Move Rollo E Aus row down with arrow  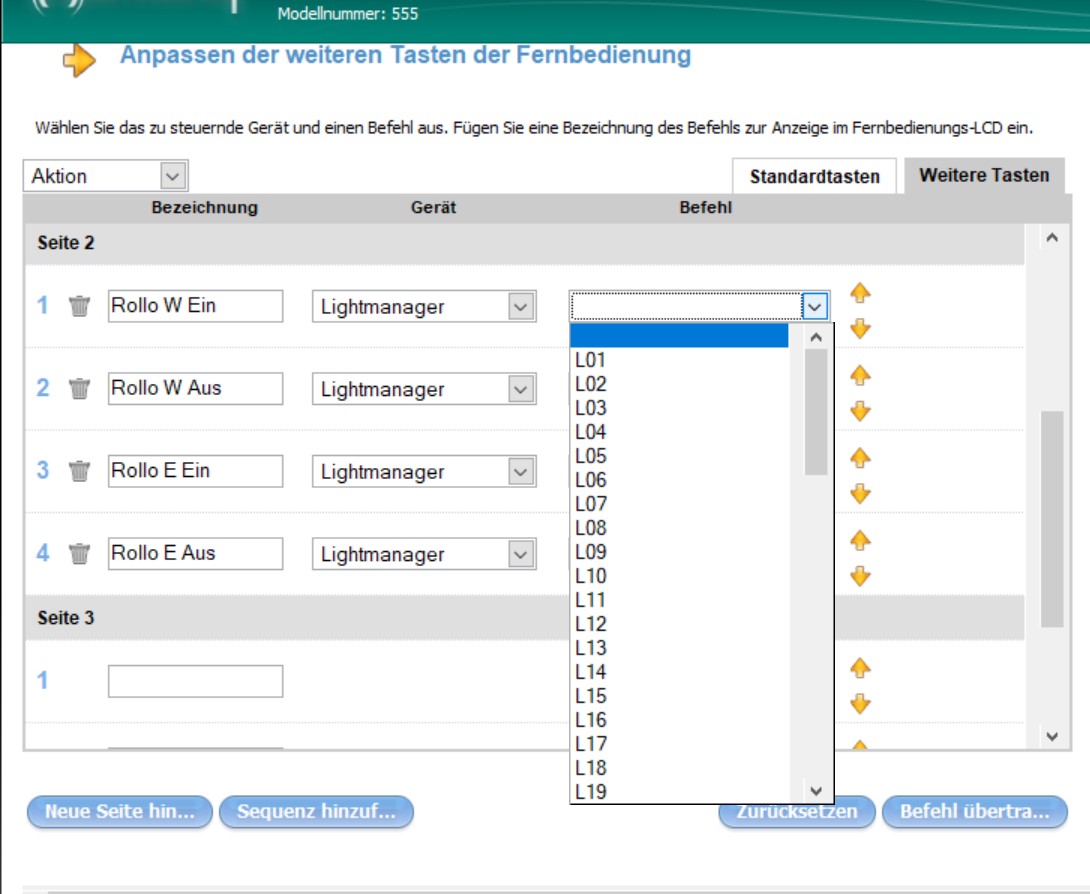pyautogui.click(x=860, y=577)
